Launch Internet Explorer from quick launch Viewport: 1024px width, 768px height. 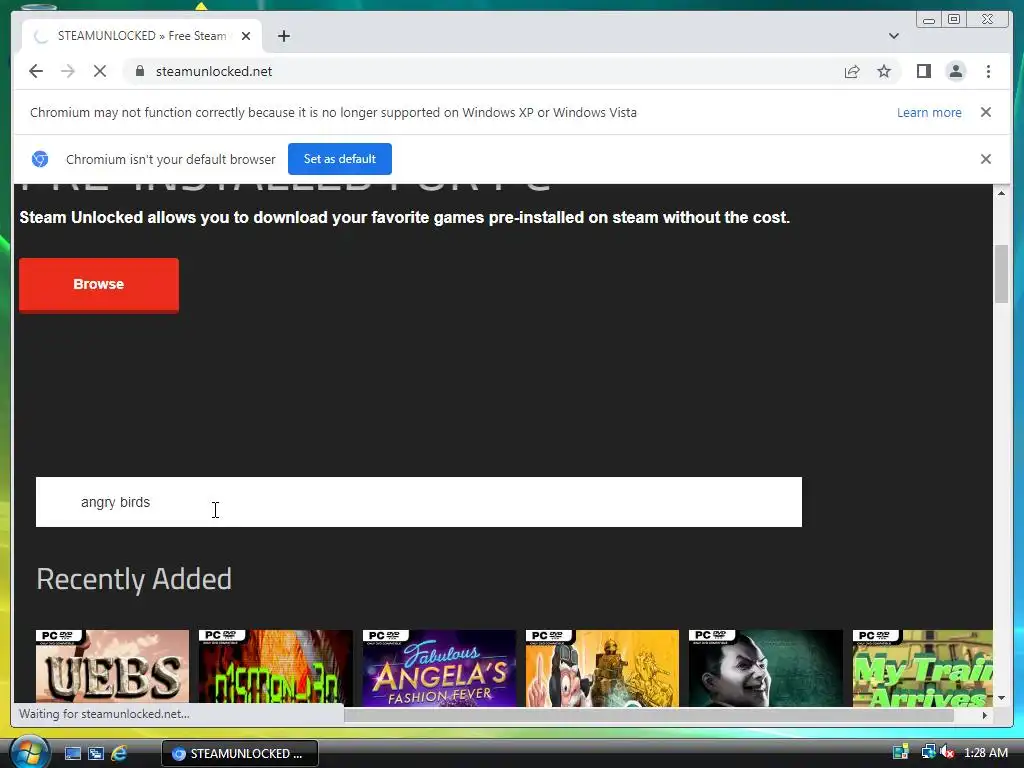(119, 754)
